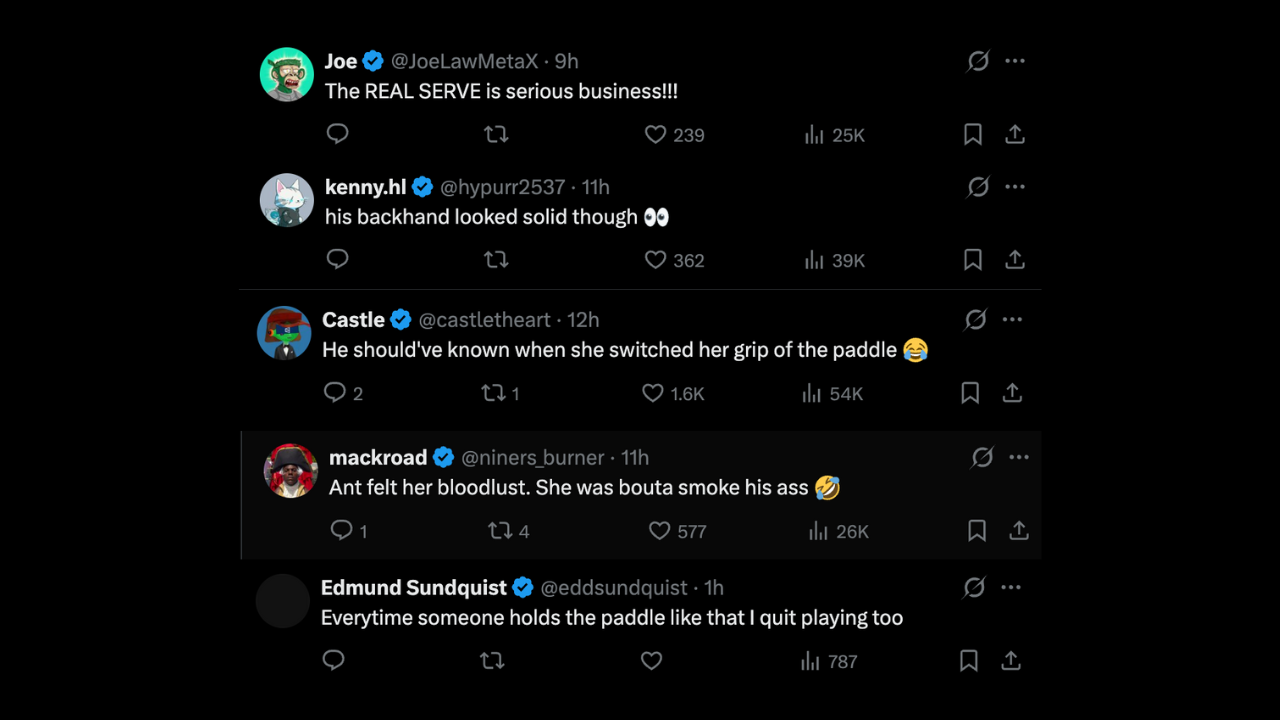
Task: Bookmark mackroad's bloodlust tweet
Action: [977, 531]
